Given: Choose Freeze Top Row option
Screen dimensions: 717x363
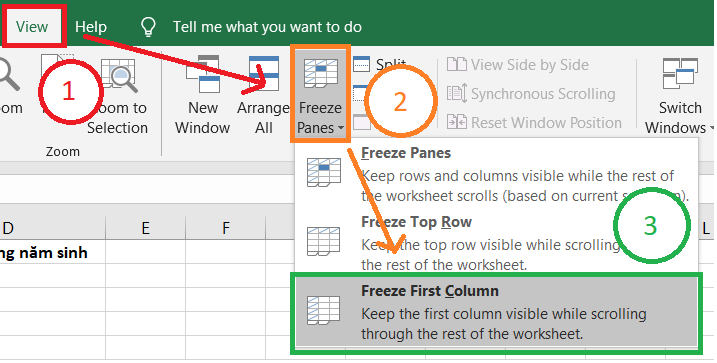Looking at the screenshot, I should click(497, 242).
